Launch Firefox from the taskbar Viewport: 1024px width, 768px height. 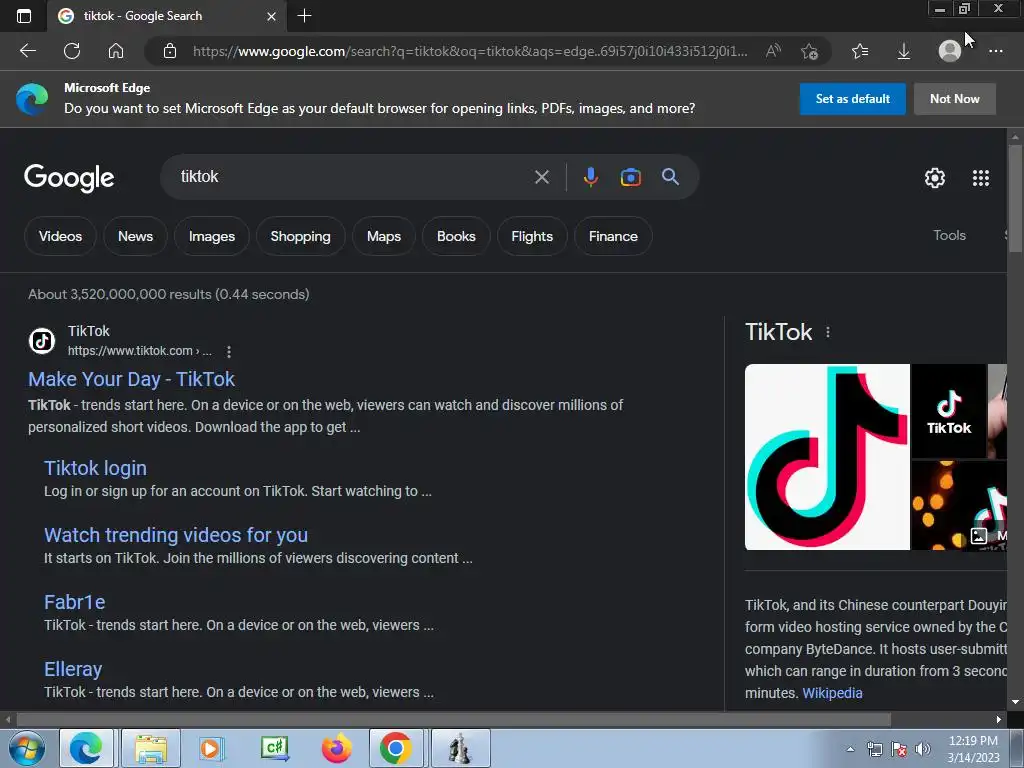(x=336, y=748)
